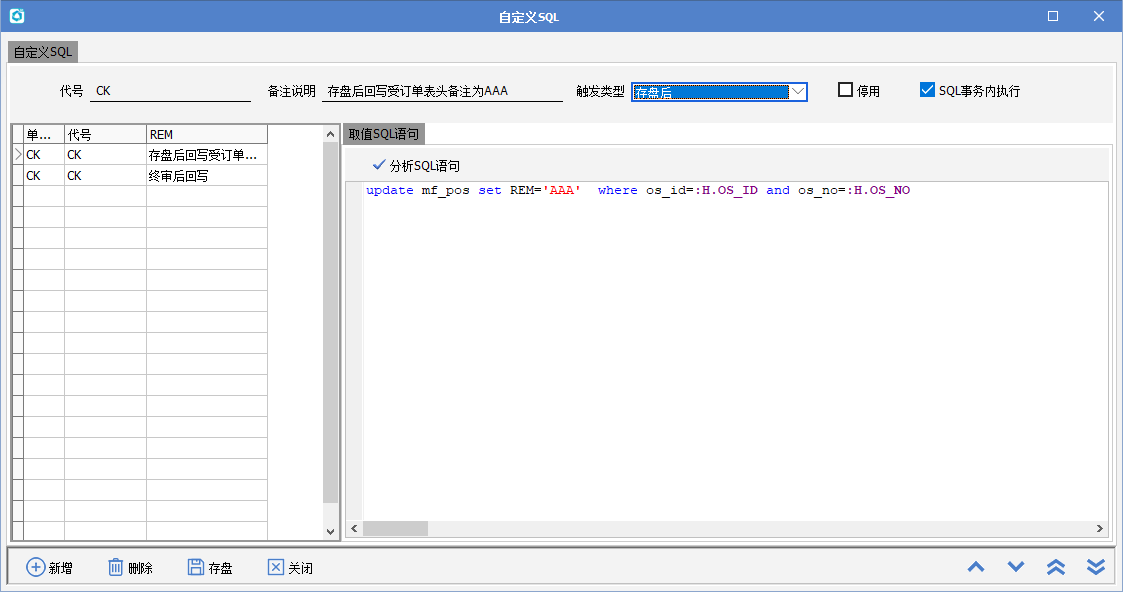Click the app logo icon in title bar

[16, 16]
